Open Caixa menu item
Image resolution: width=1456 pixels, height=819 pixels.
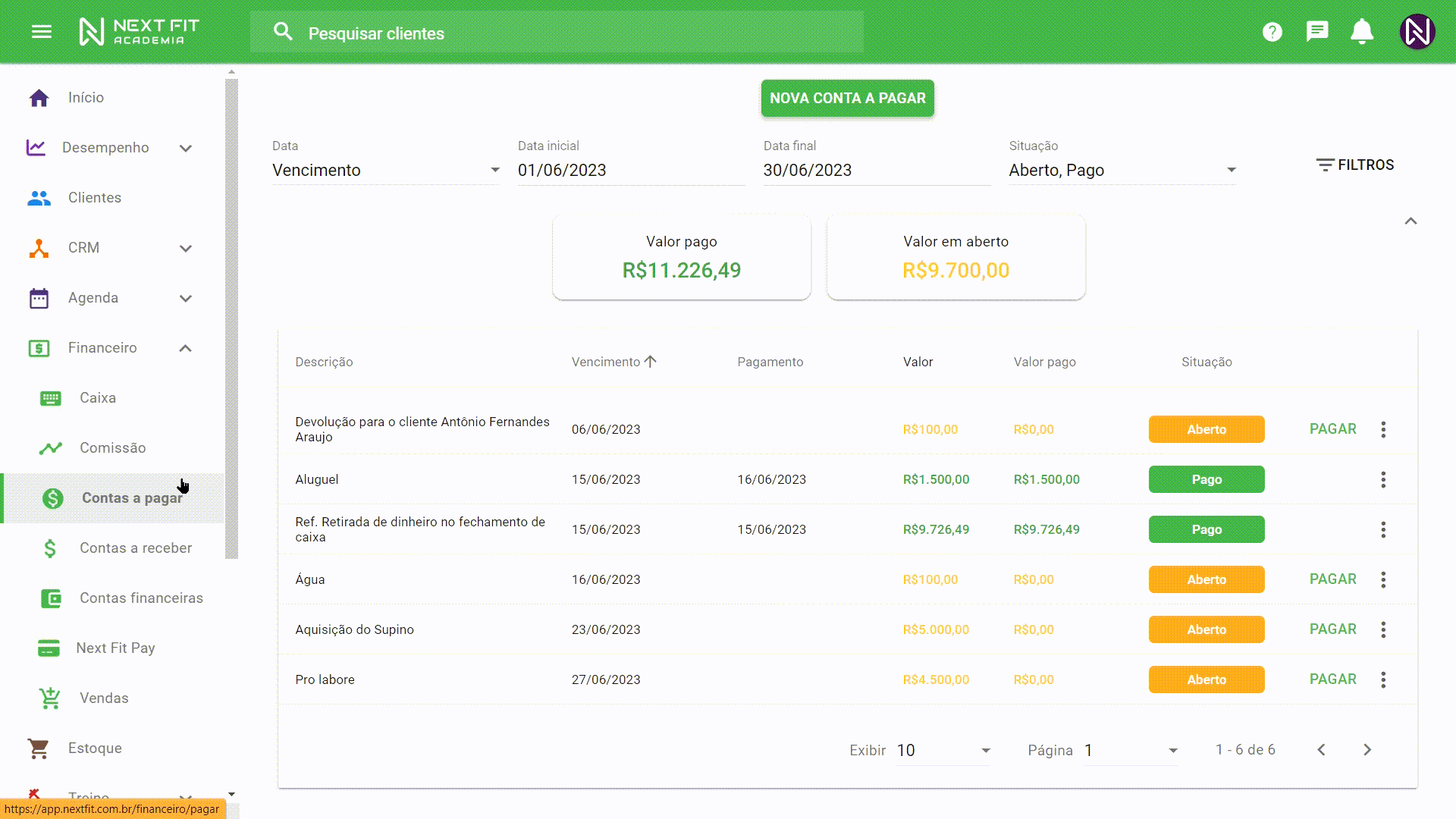pos(97,398)
